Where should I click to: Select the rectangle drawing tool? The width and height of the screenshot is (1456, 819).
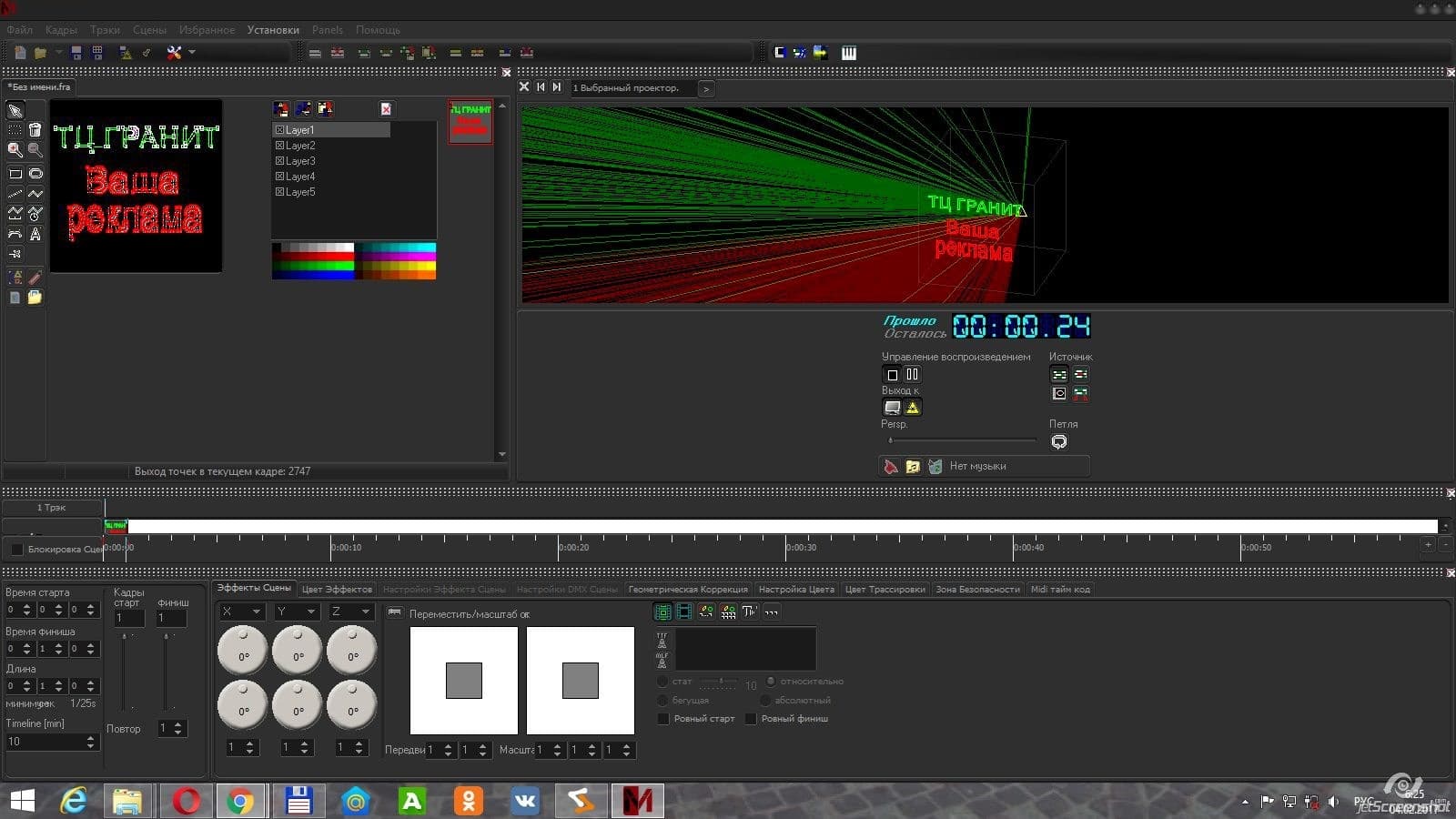pyautogui.click(x=15, y=173)
